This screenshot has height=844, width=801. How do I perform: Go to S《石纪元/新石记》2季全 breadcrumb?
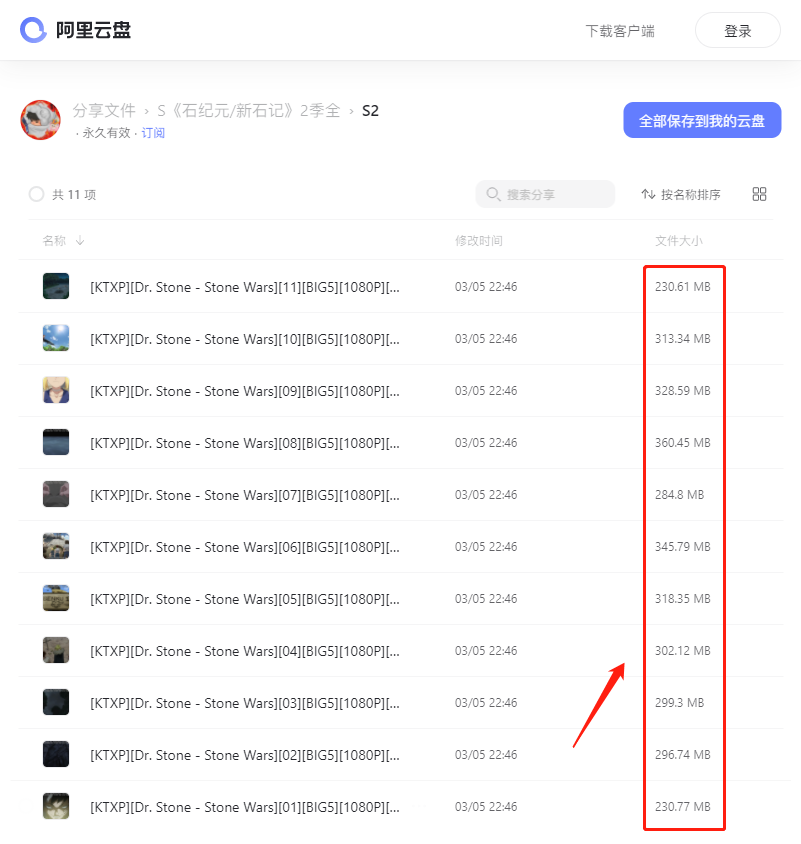click(249, 110)
